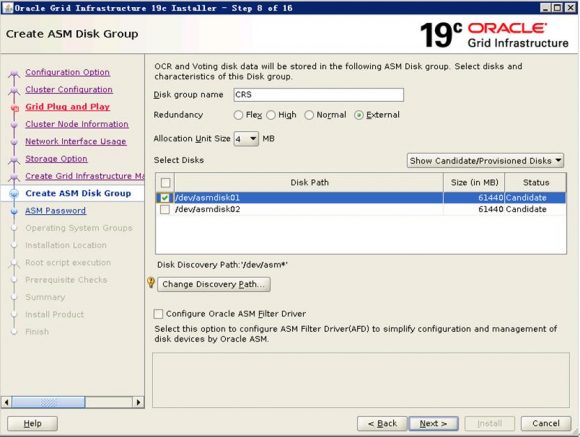Open Allocation Unit Size dropdown

click(246, 139)
